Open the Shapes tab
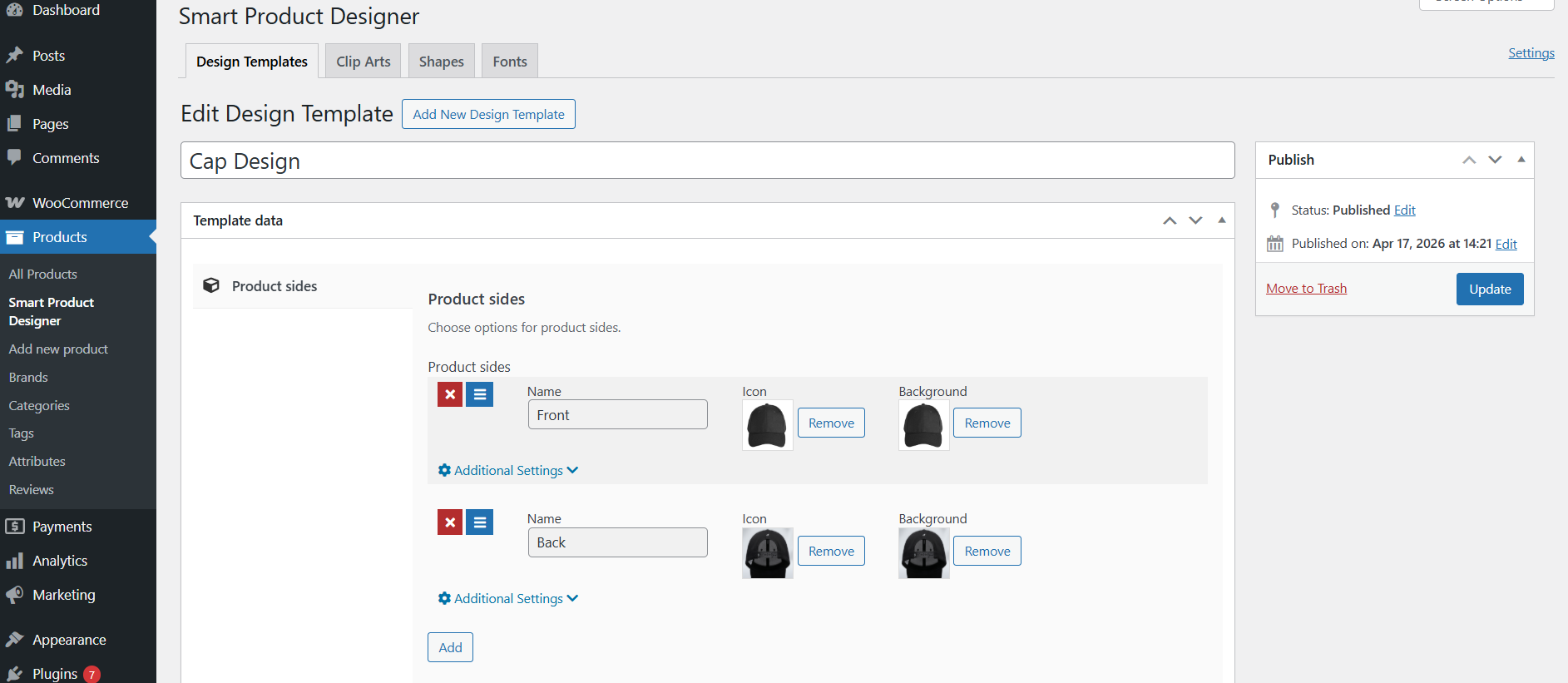Screen dimensions: 1568x683 click(442, 61)
